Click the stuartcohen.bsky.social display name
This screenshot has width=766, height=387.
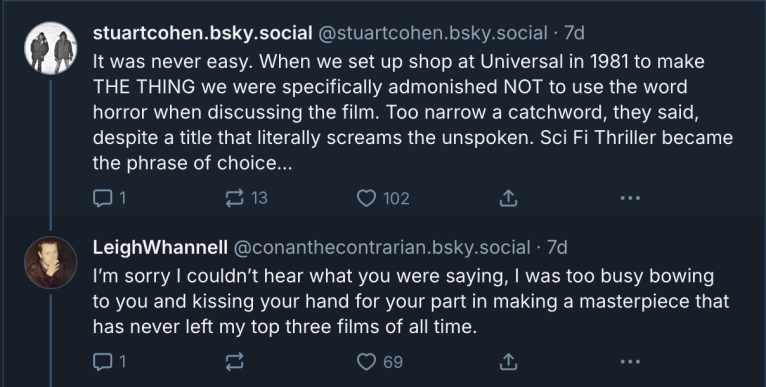[202, 33]
